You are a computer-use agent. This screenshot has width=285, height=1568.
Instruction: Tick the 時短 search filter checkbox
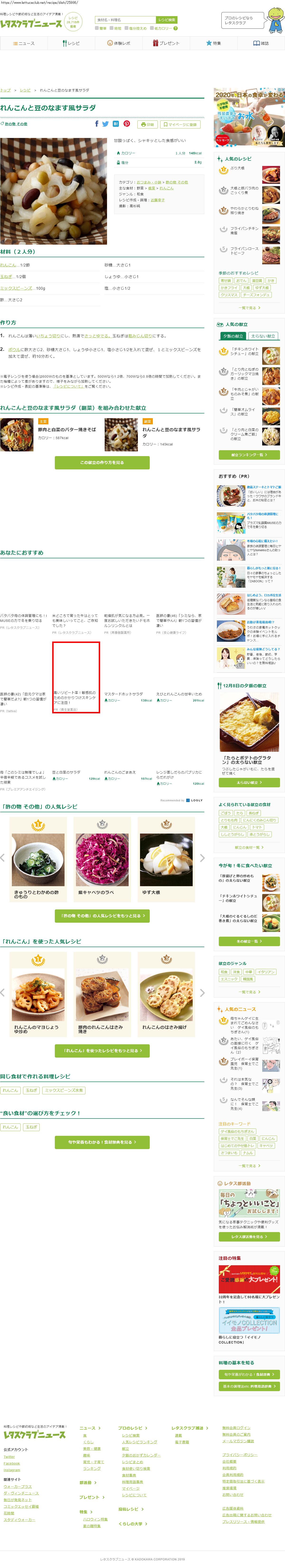(x=112, y=28)
